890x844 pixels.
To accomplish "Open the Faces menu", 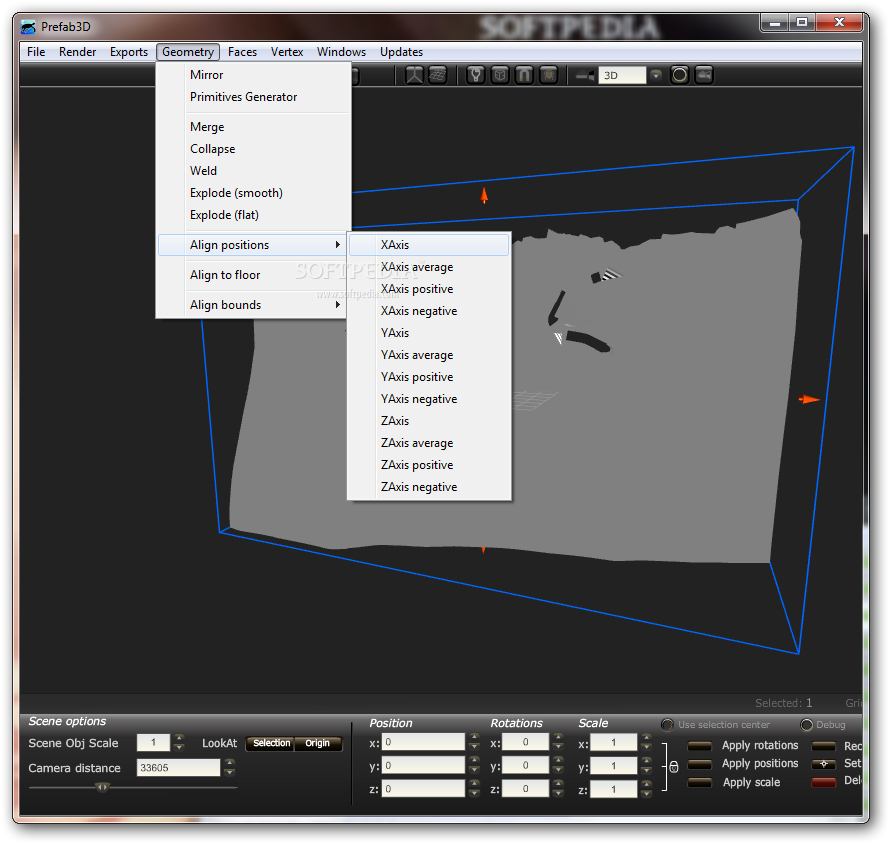I will [x=242, y=52].
